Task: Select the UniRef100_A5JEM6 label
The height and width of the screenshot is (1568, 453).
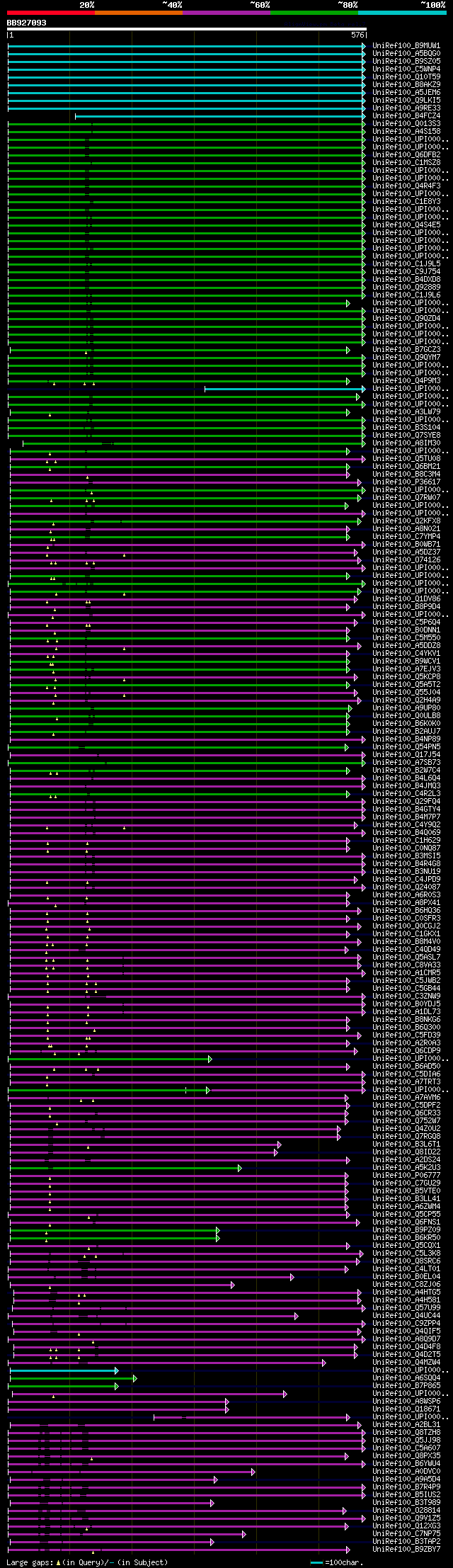Action: coord(406,92)
